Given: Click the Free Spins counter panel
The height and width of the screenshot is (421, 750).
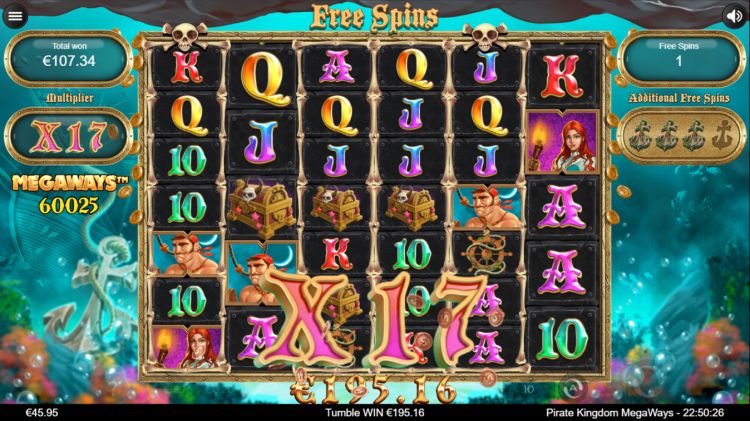Looking at the screenshot, I should (680, 58).
